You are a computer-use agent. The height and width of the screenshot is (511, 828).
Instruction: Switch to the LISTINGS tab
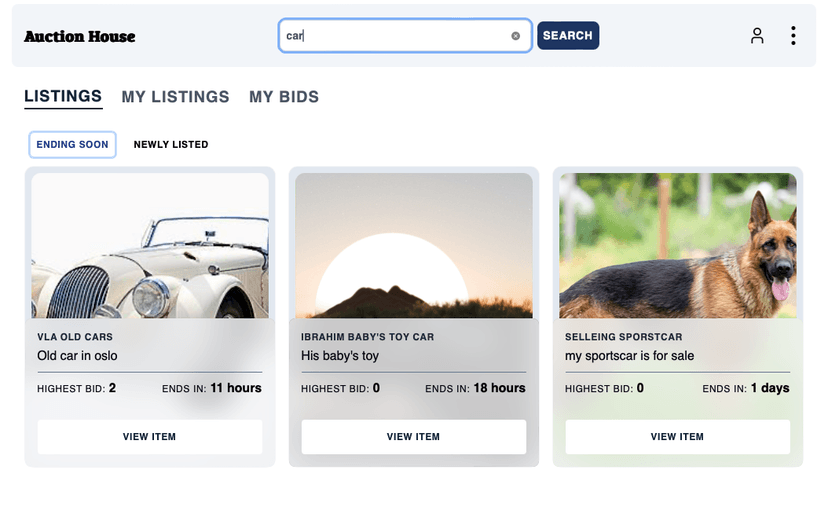(x=63, y=97)
